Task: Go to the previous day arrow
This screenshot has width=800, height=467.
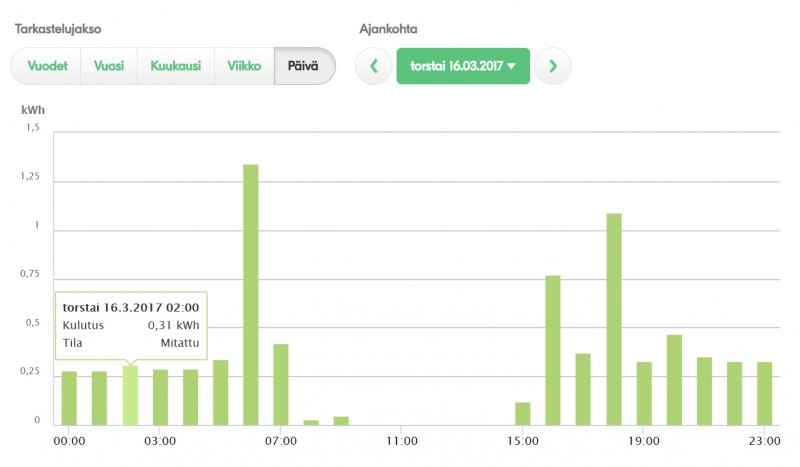Action: click(x=374, y=67)
